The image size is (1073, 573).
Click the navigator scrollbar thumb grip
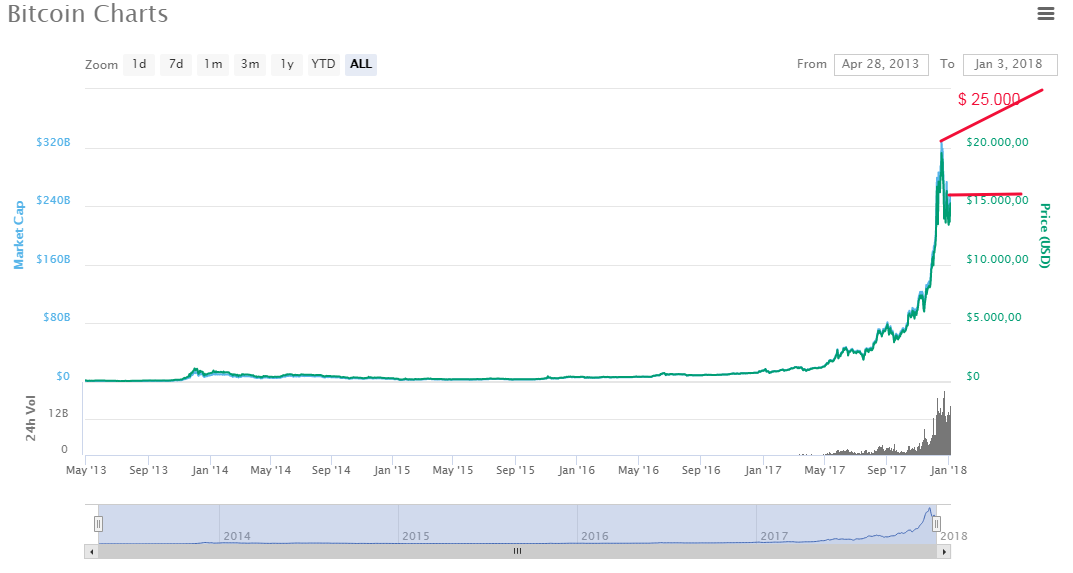click(517, 551)
